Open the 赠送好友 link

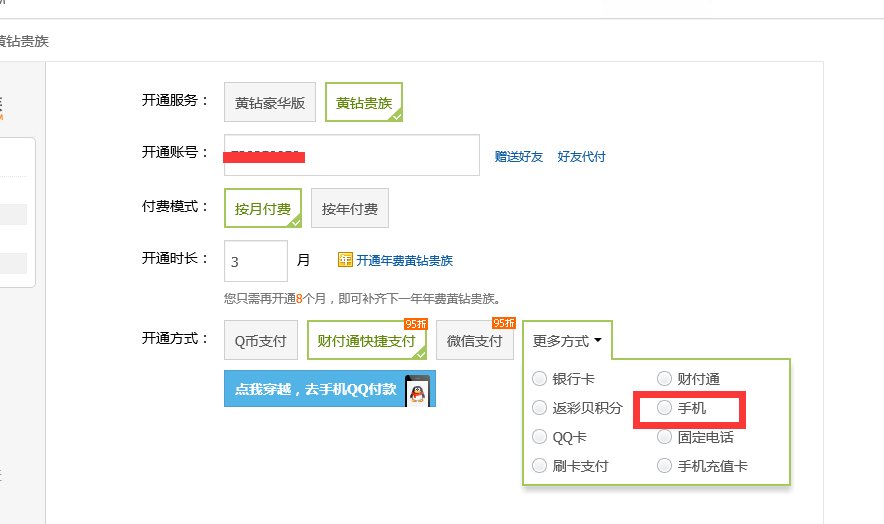(519, 157)
